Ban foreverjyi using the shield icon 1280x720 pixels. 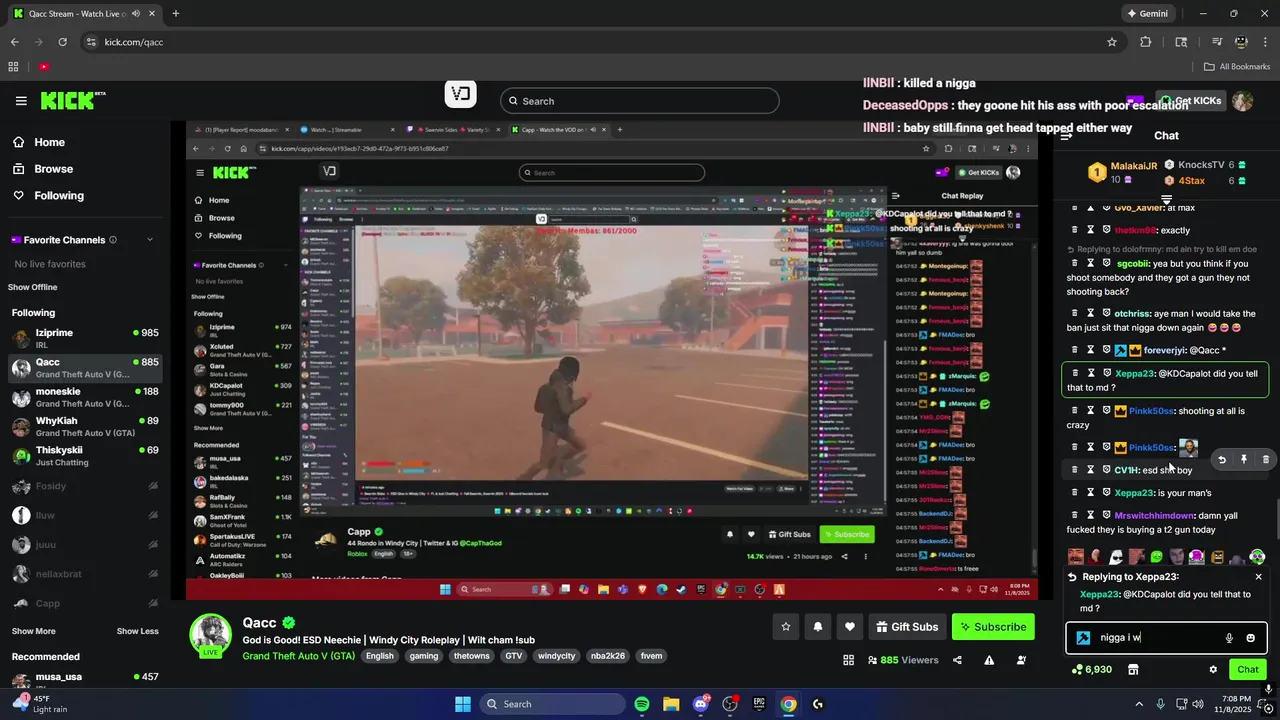pos(1106,350)
